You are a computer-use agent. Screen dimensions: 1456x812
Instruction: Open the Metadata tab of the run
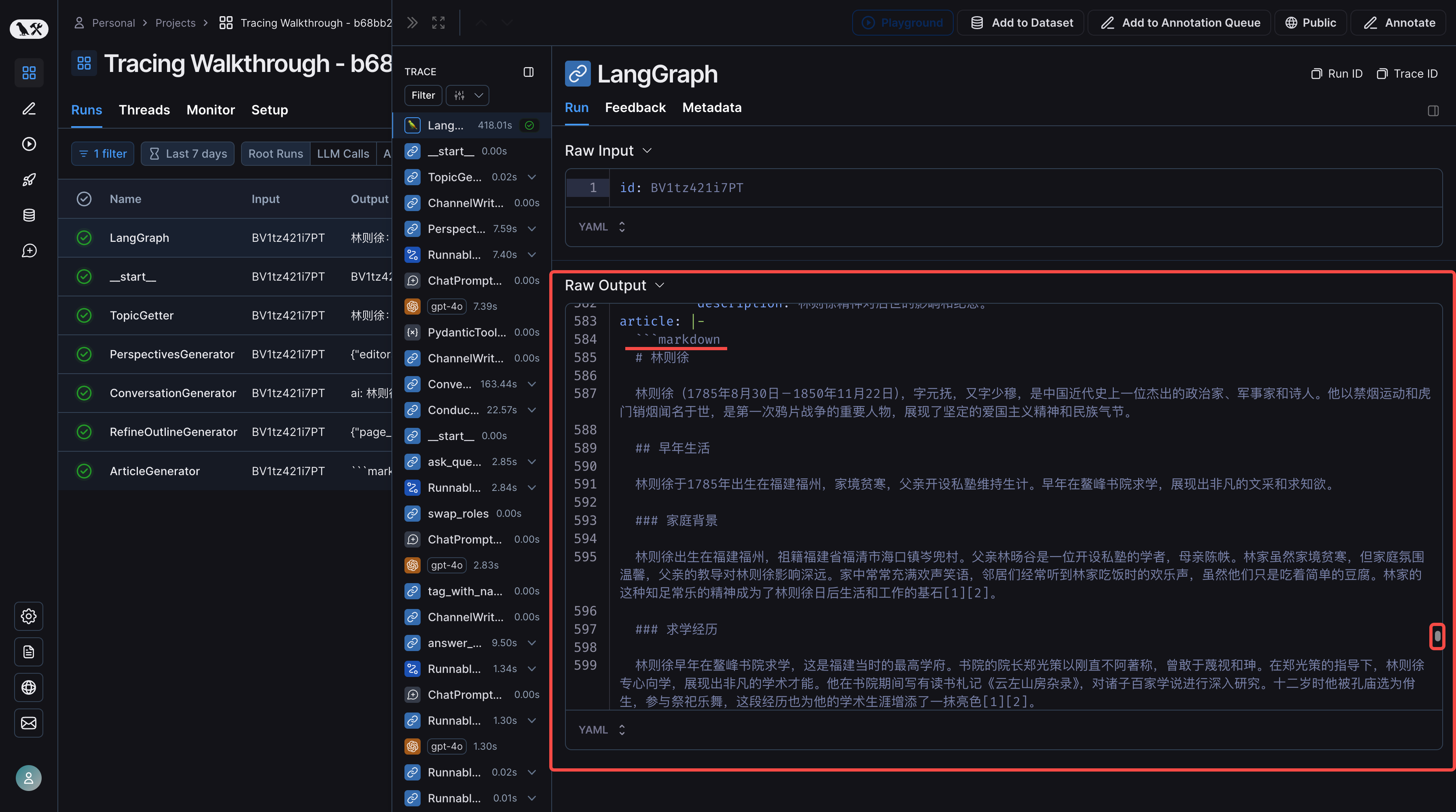711,107
